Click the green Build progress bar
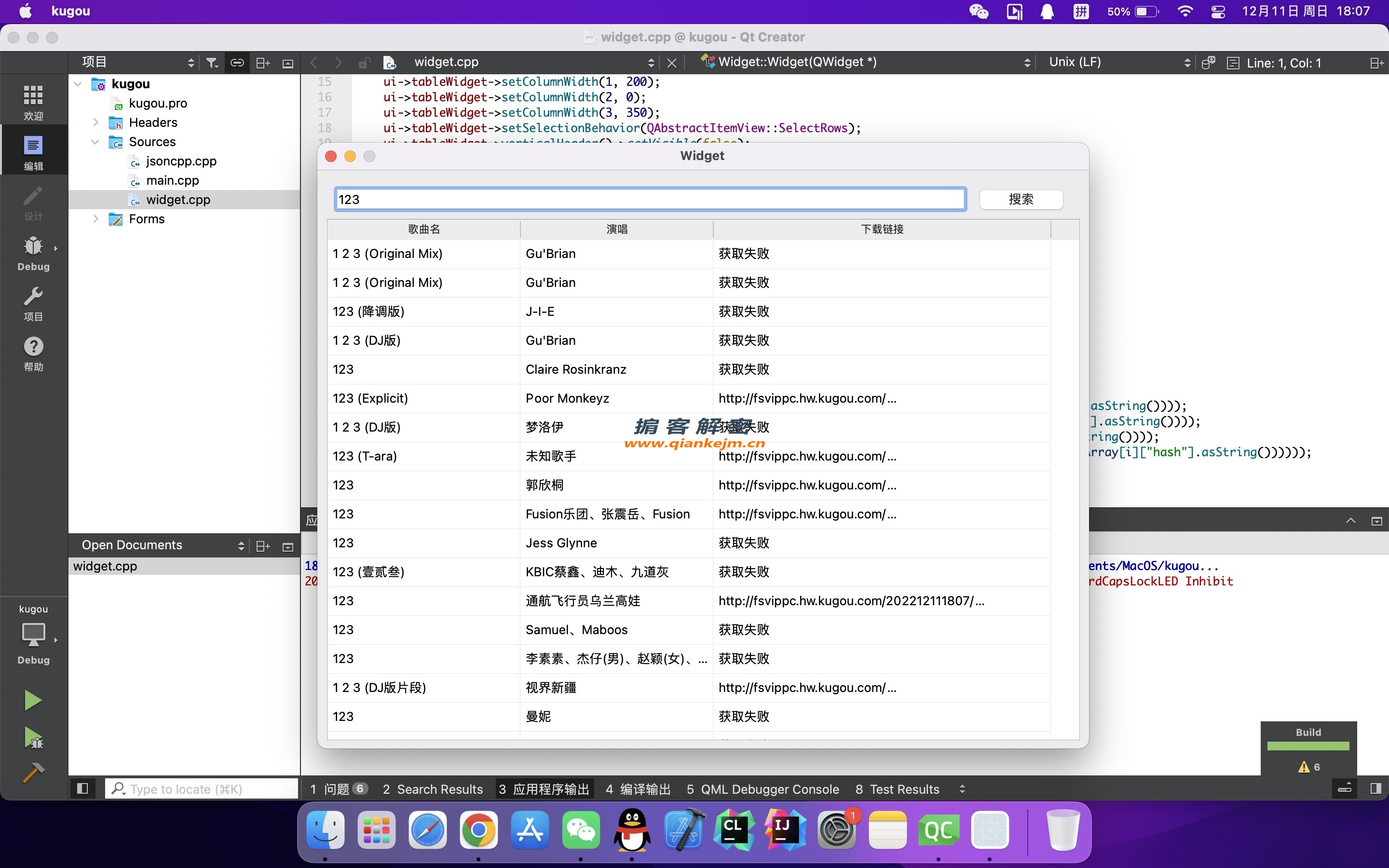Image resolution: width=1389 pixels, height=868 pixels. (x=1308, y=746)
